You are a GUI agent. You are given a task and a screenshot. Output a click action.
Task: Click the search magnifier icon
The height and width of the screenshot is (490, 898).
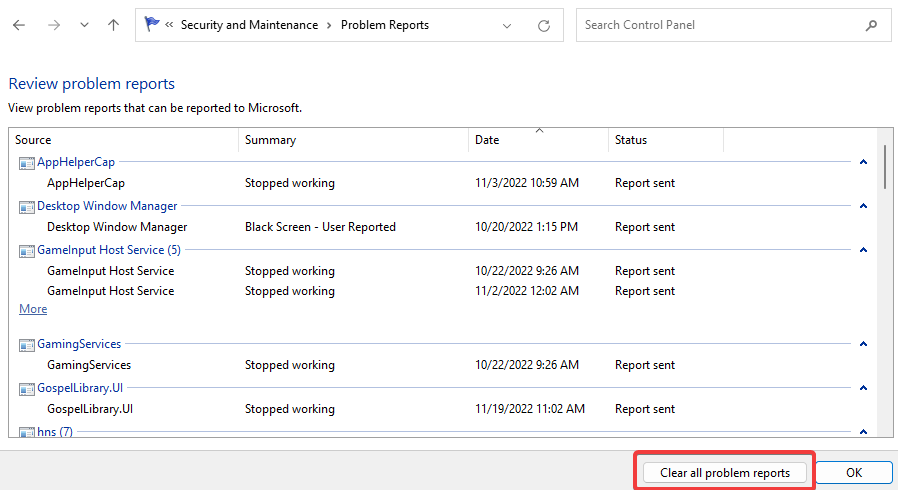[872, 25]
